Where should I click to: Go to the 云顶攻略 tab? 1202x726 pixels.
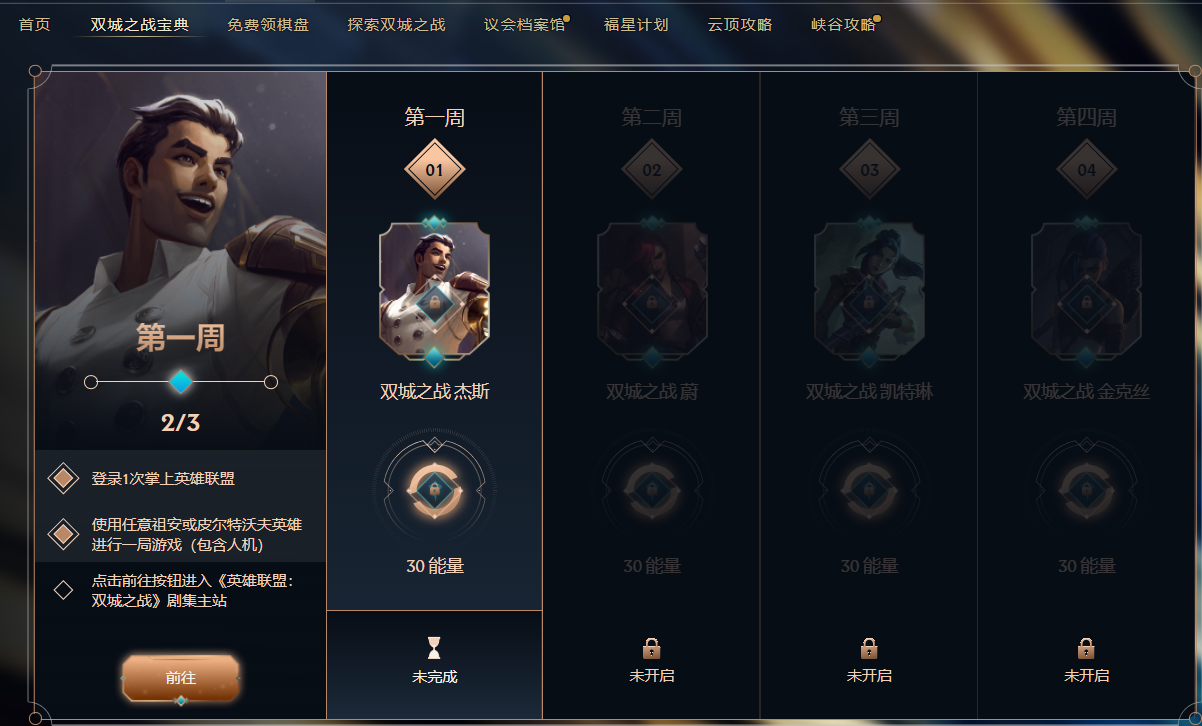740,24
